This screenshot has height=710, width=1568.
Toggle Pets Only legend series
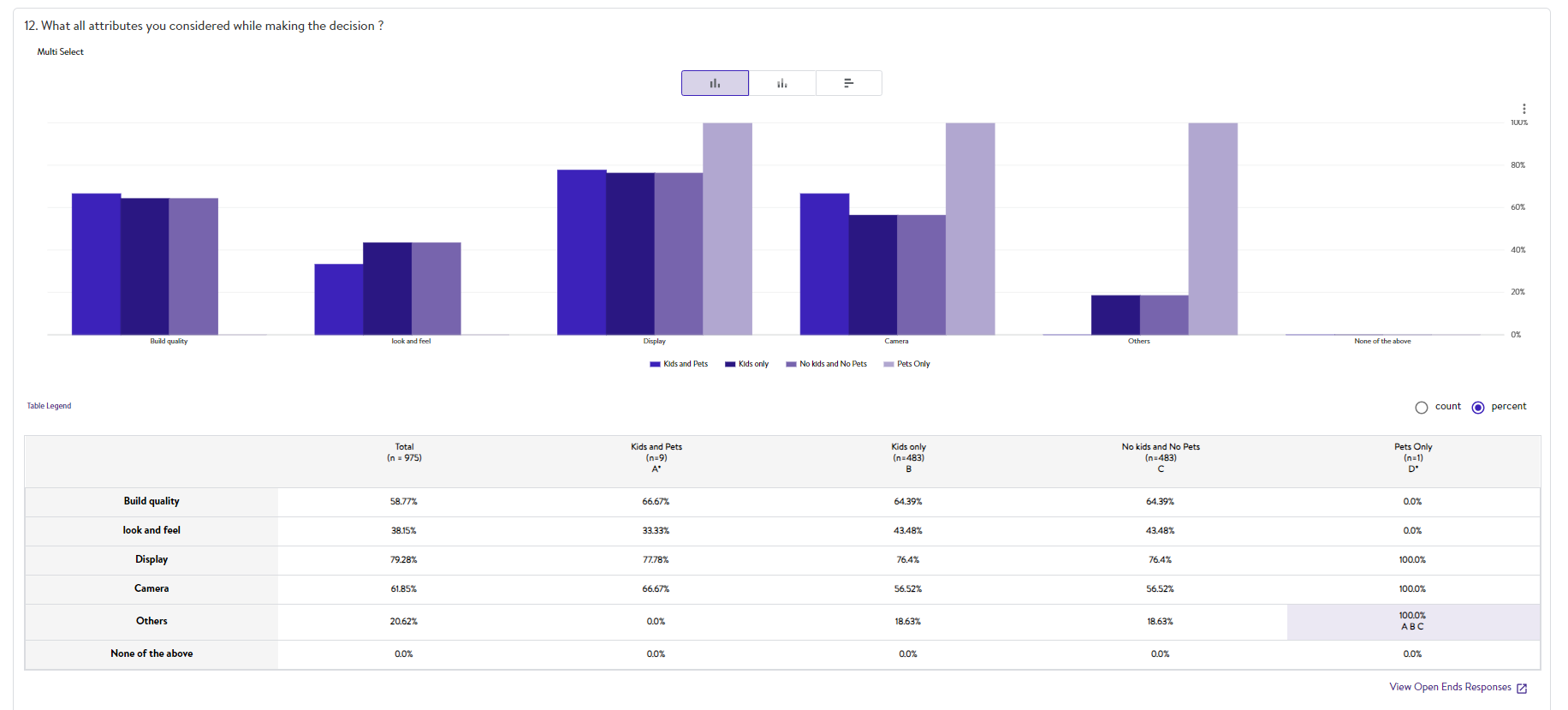click(x=906, y=364)
